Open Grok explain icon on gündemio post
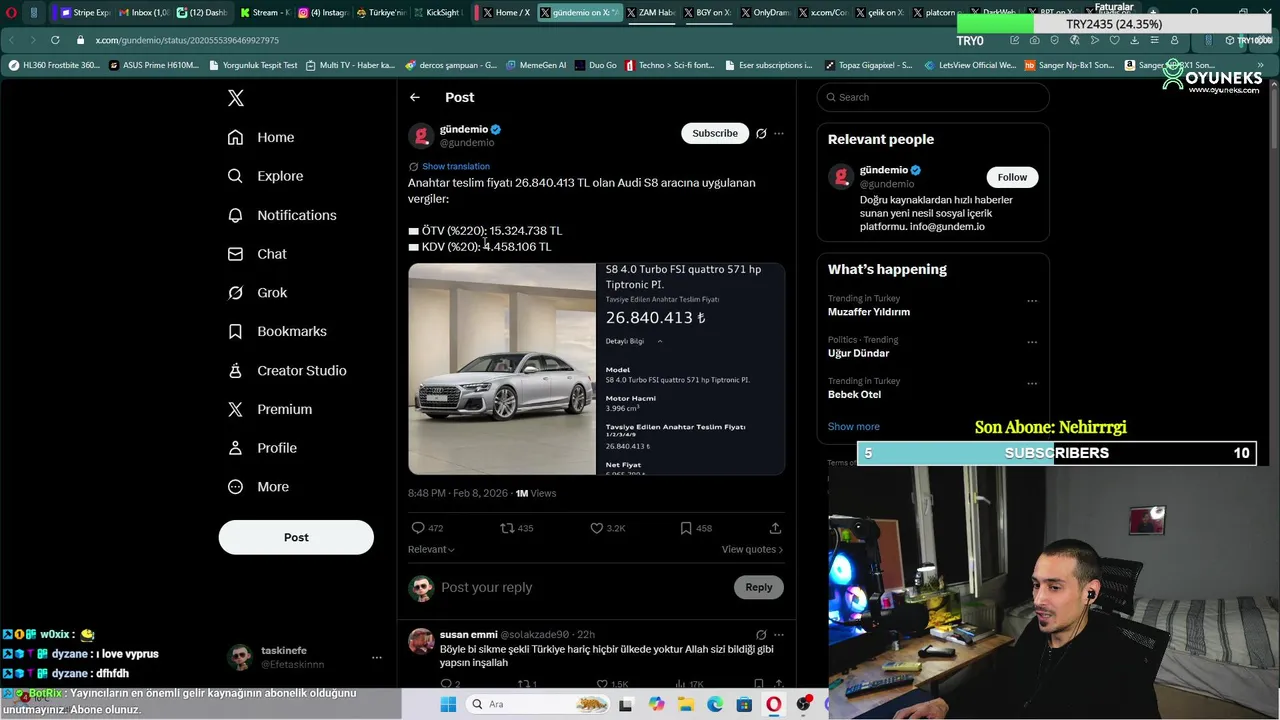 761,133
